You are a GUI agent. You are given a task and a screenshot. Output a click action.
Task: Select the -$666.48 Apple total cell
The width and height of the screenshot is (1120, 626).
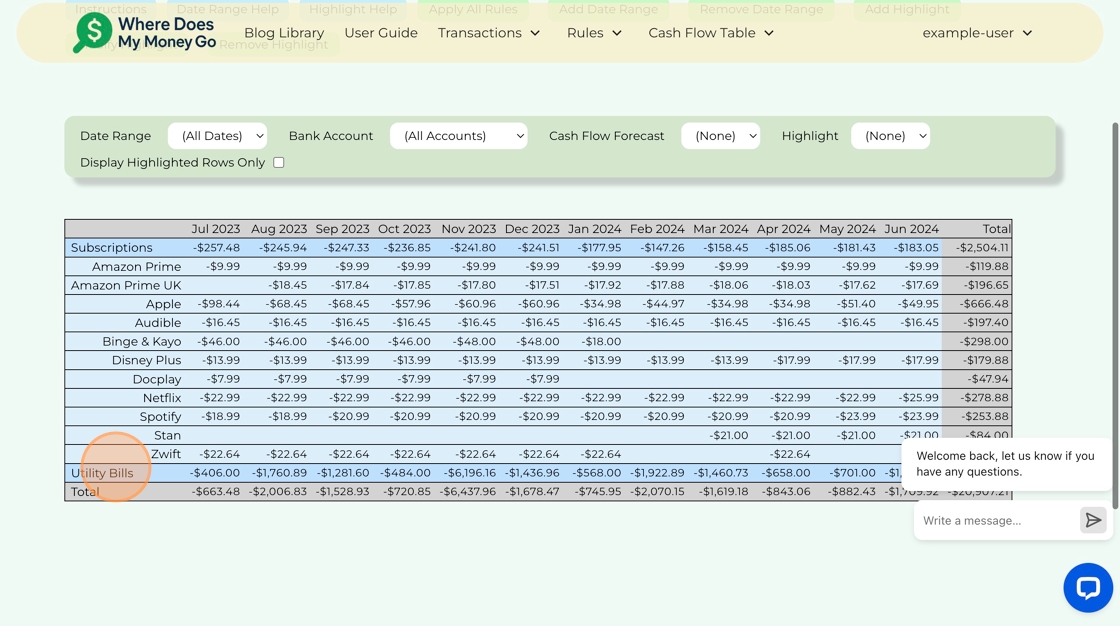point(986,304)
